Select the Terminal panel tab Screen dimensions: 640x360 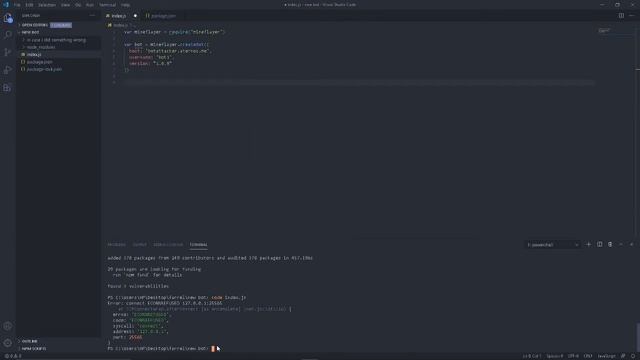(198, 244)
